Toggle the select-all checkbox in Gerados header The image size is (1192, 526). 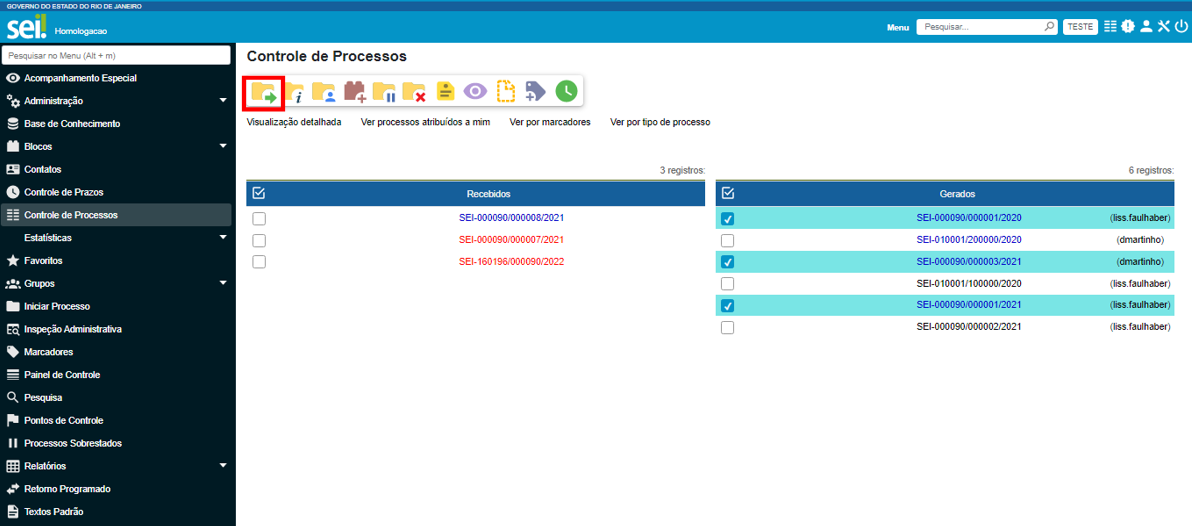(727, 193)
